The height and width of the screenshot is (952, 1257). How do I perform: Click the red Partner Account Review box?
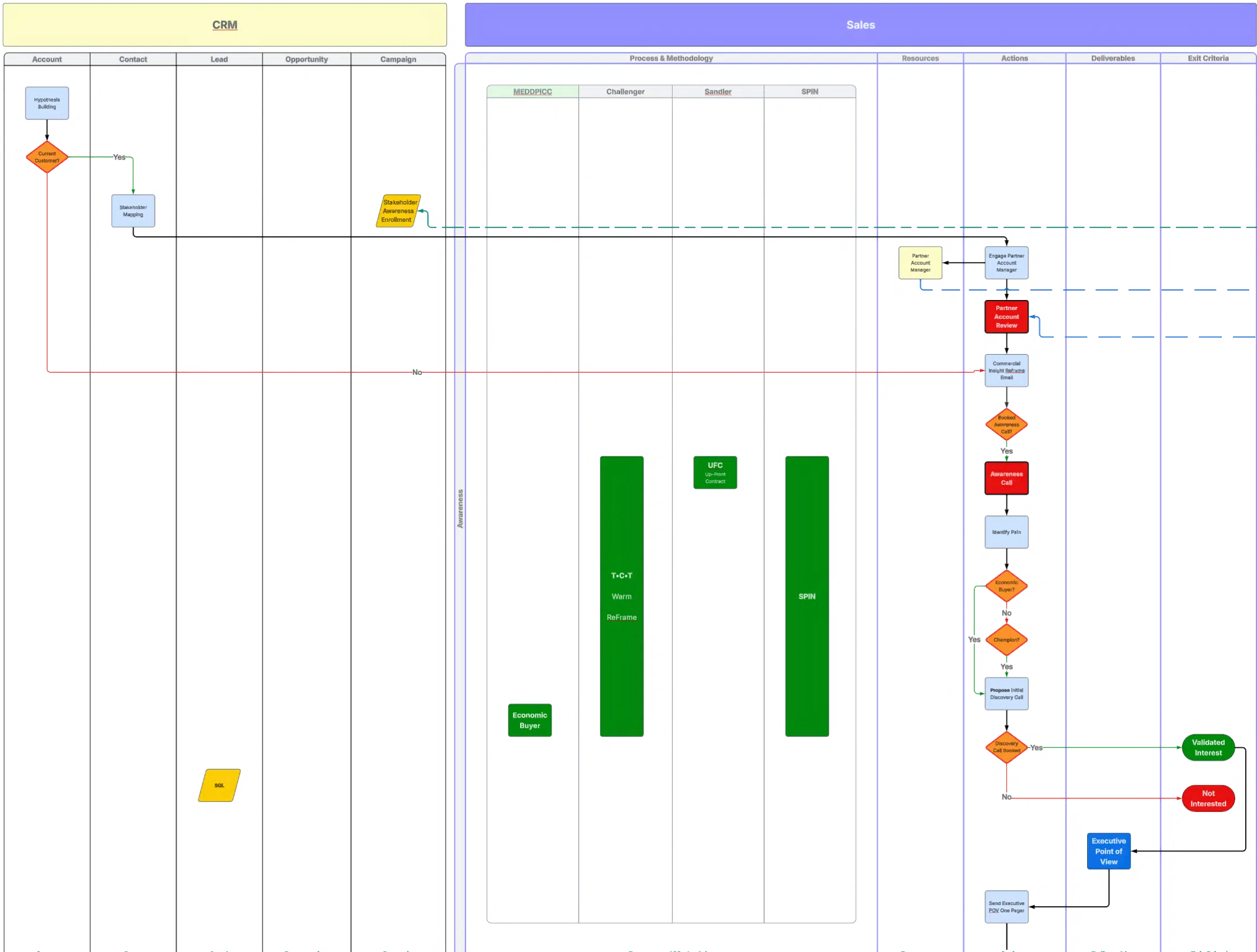pyautogui.click(x=1006, y=317)
